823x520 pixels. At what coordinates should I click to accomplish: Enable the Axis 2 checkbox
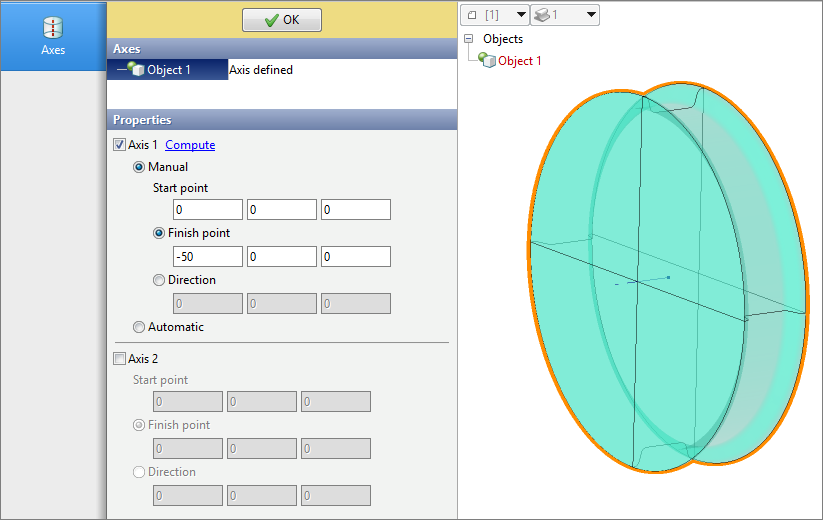[120, 359]
